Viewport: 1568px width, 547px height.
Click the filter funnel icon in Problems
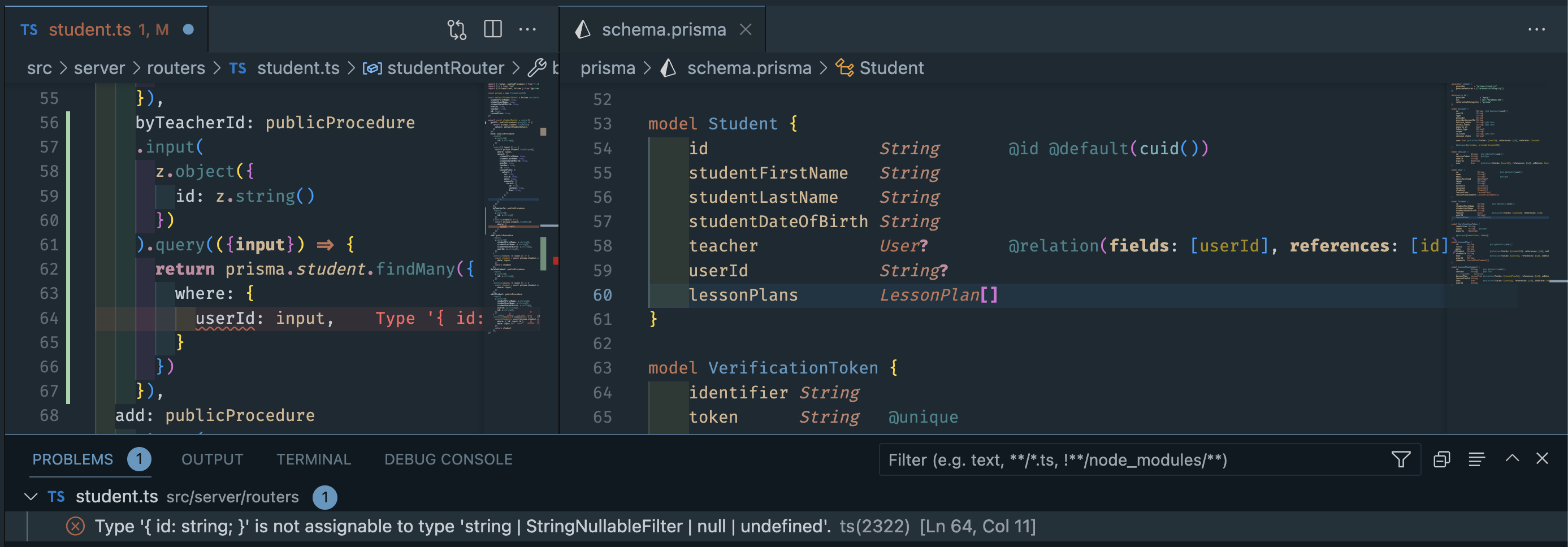(1401, 459)
